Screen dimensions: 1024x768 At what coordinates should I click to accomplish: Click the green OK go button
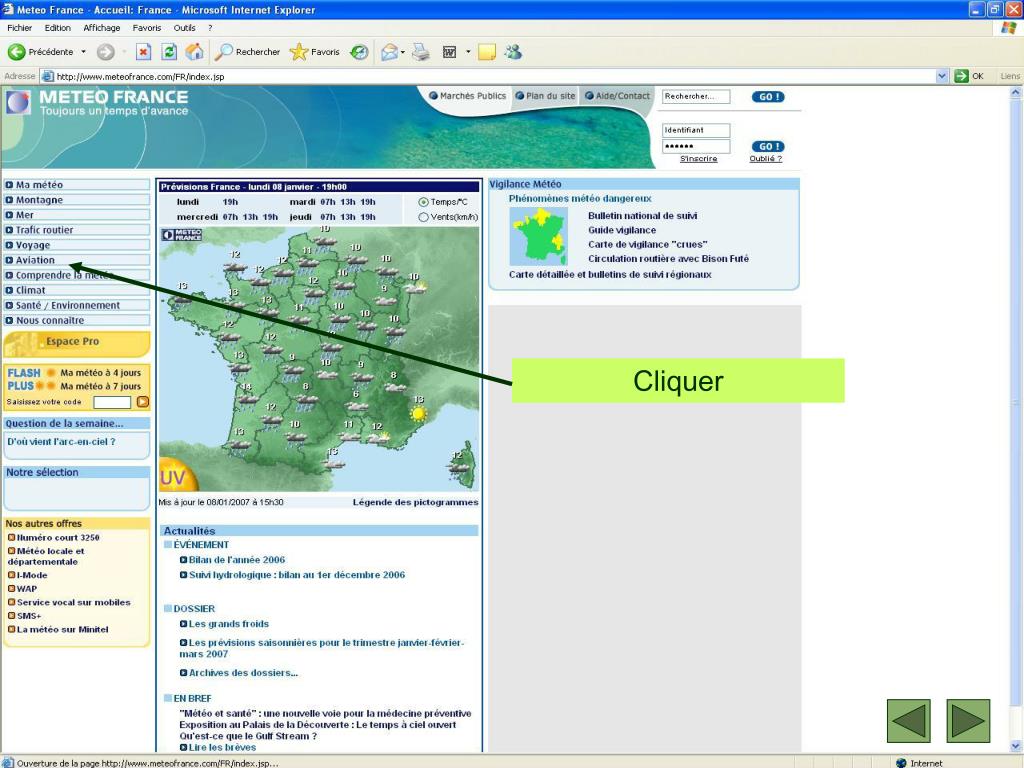(x=968, y=76)
